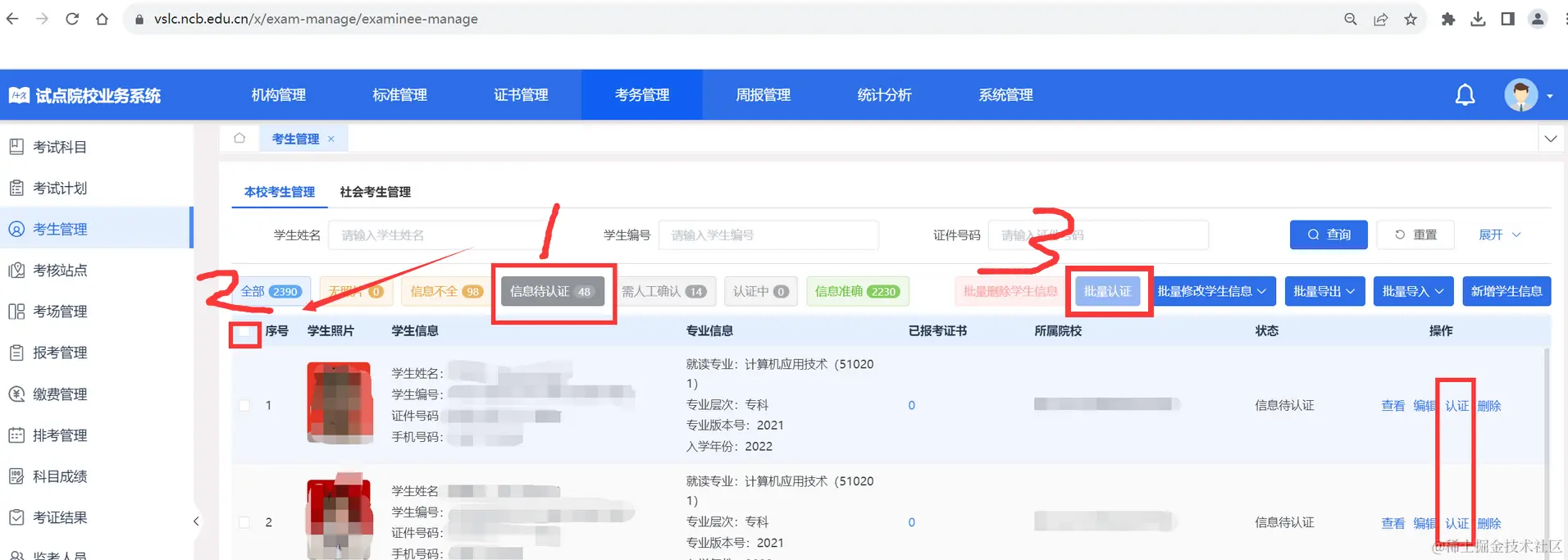Screen dimensions: 1568x560
Task: Open 机构管理 menu
Action: pyautogui.click(x=279, y=95)
